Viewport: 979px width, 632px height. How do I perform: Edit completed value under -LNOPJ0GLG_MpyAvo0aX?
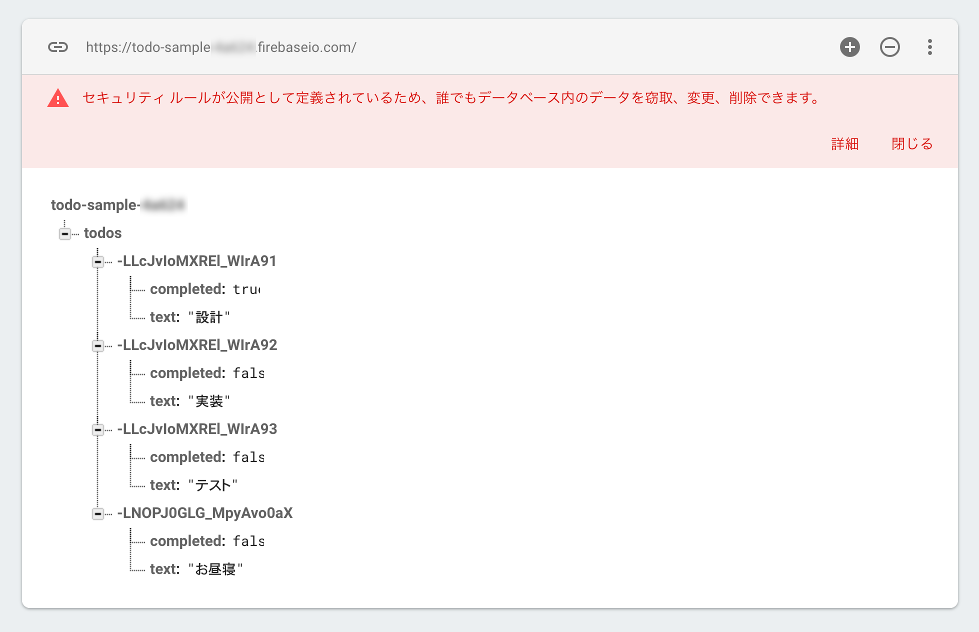point(248,541)
